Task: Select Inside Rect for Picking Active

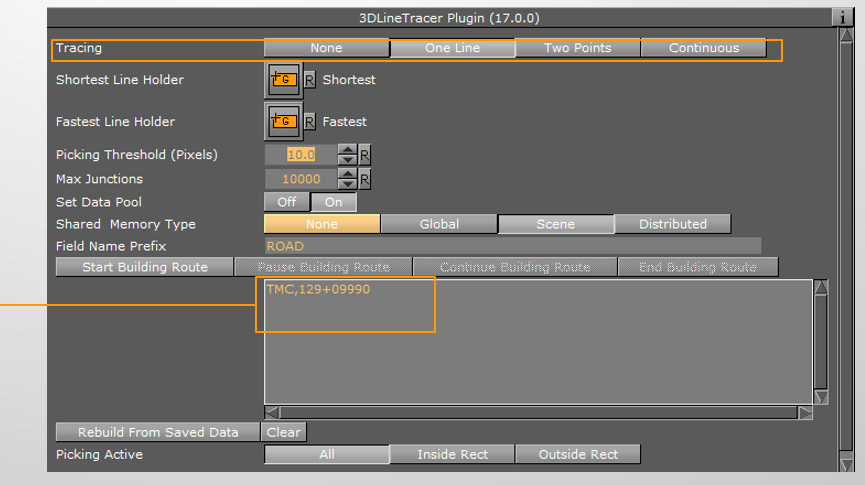Action: click(x=452, y=454)
